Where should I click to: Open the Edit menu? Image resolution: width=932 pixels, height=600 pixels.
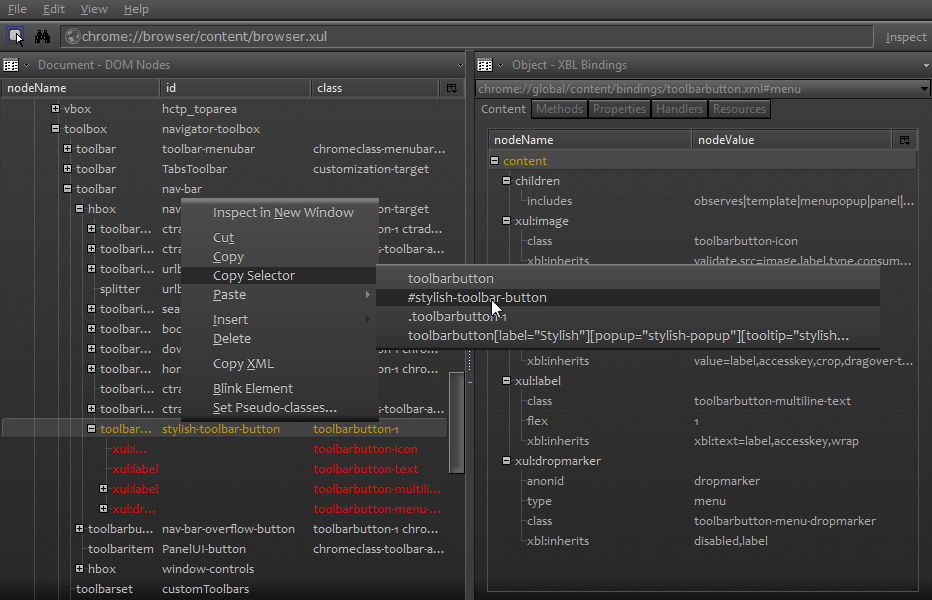[53, 9]
